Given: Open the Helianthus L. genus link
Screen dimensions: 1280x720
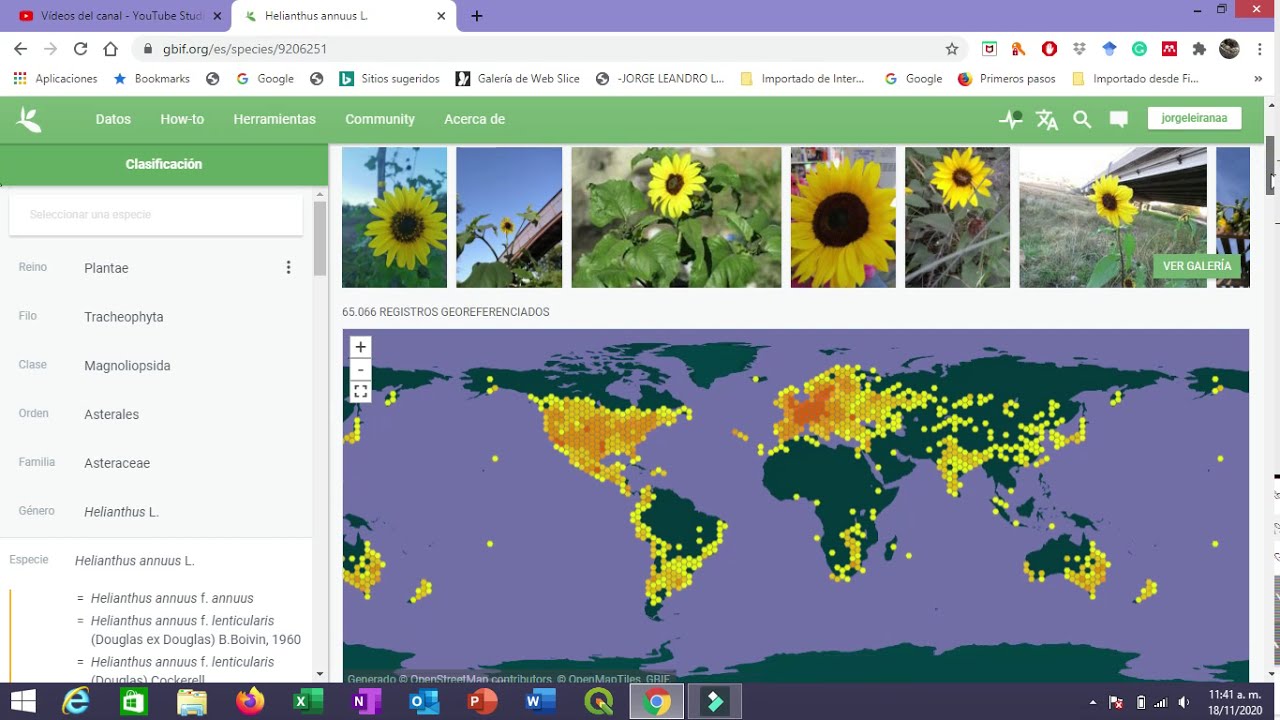Looking at the screenshot, I should [122, 512].
